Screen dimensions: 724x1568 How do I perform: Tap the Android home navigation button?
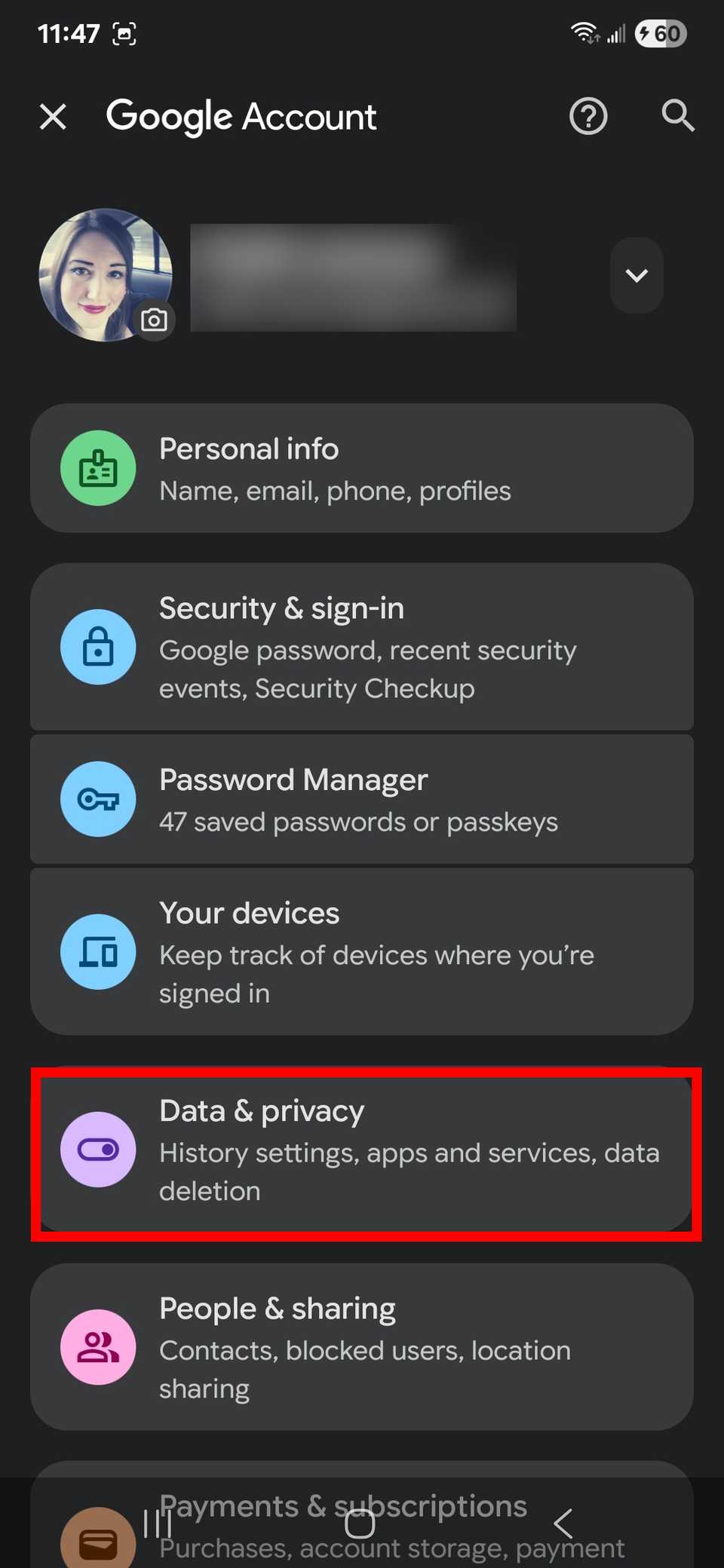tap(360, 1524)
